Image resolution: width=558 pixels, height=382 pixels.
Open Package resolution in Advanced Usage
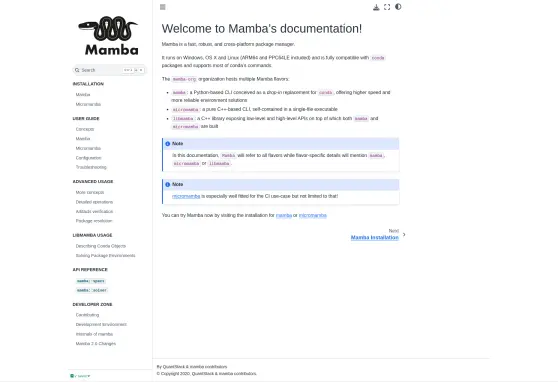(94, 221)
